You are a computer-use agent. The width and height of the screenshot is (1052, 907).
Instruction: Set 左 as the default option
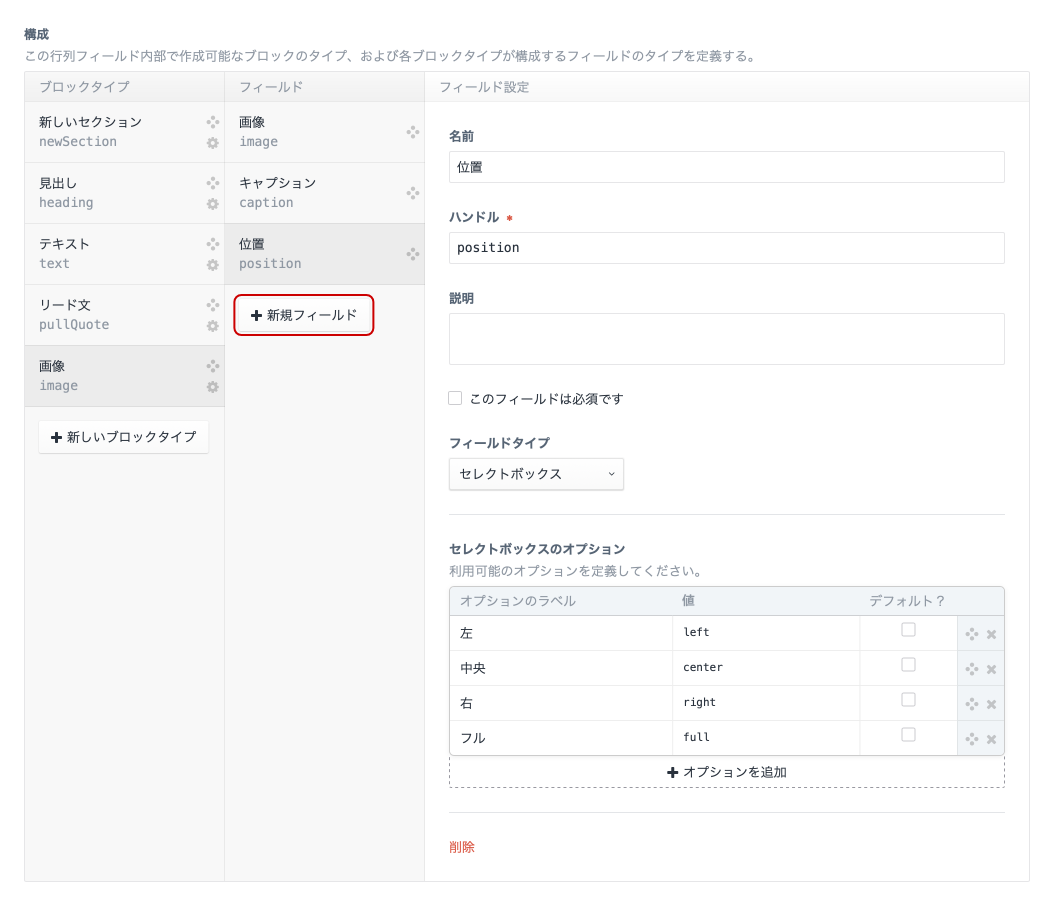tap(907, 630)
